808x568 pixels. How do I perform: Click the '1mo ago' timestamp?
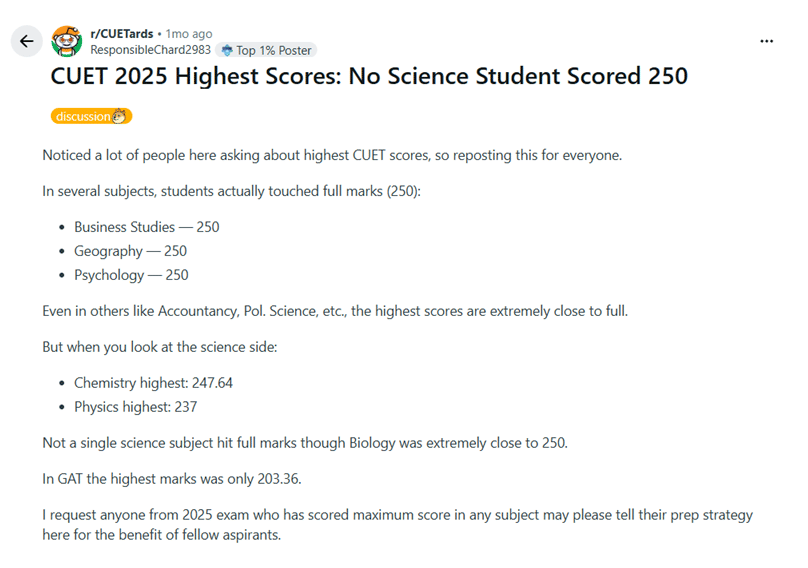tap(189, 34)
